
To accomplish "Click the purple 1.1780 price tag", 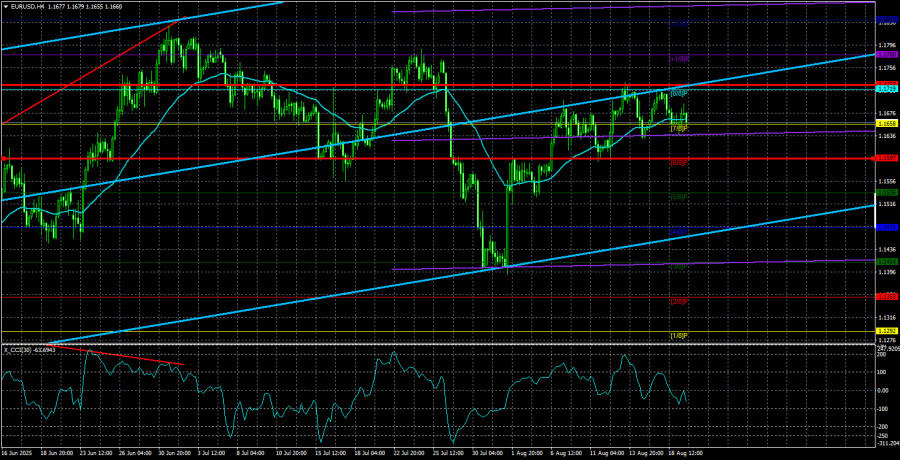I will coord(887,54).
